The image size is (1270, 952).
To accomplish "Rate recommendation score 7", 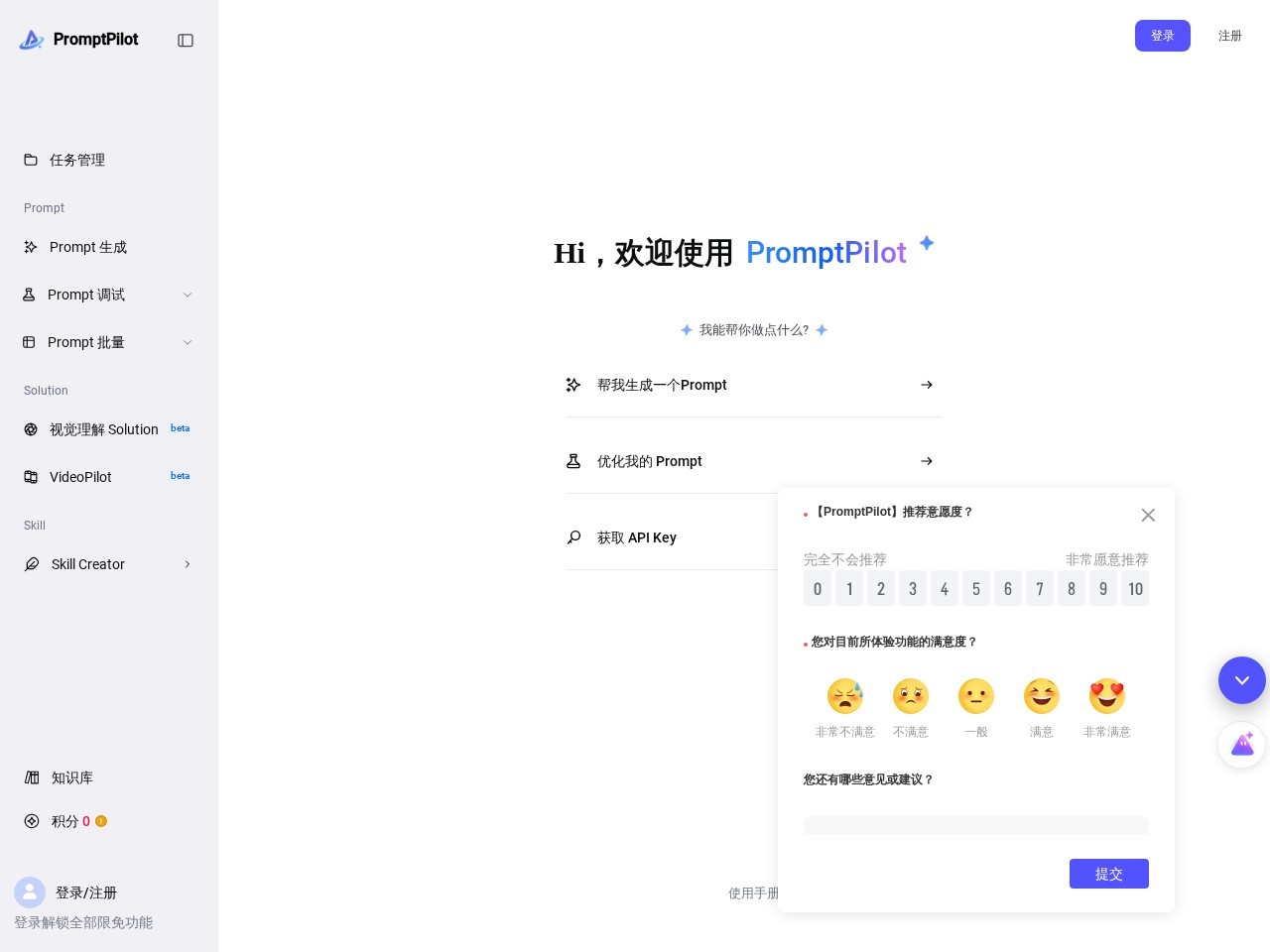I will (1040, 589).
